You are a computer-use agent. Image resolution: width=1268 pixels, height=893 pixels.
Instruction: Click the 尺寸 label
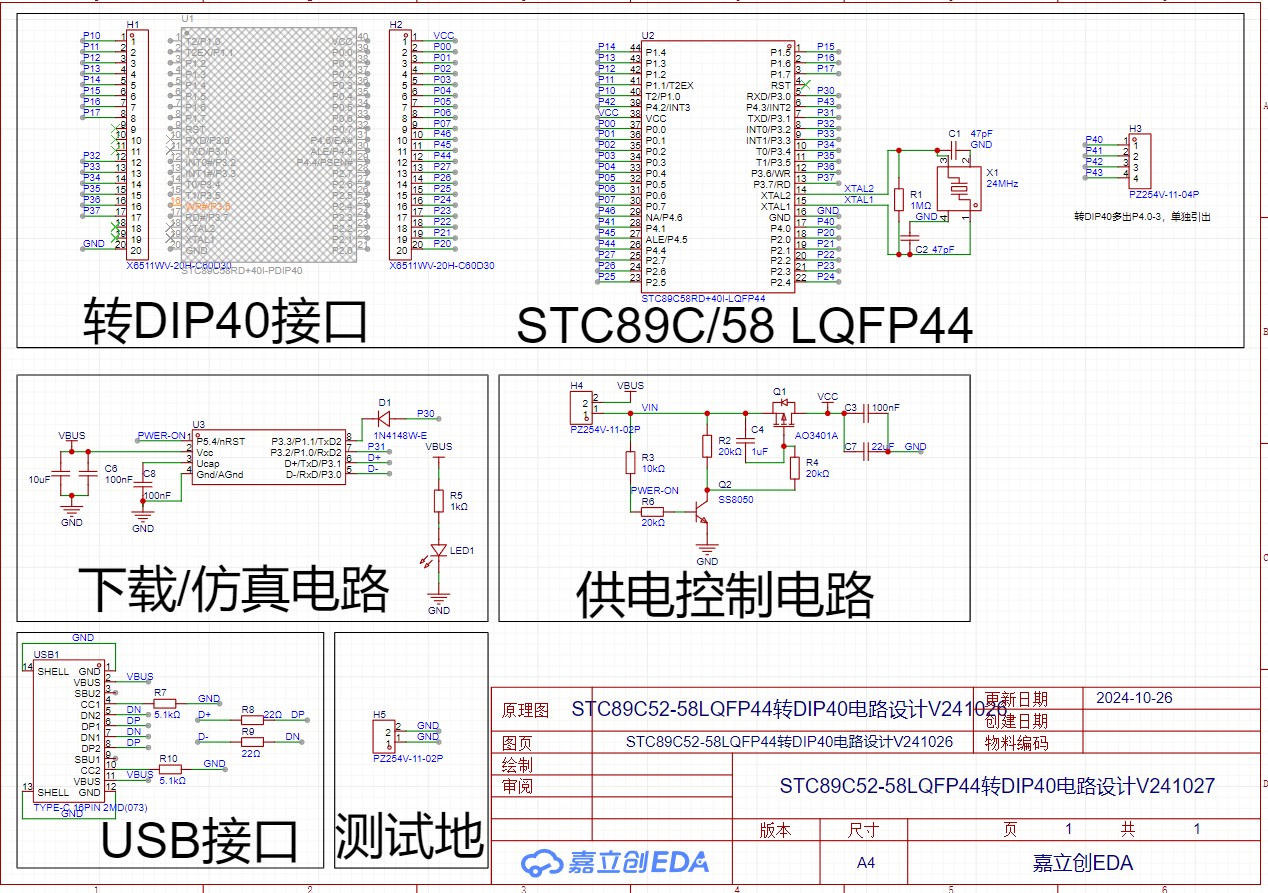click(x=863, y=830)
